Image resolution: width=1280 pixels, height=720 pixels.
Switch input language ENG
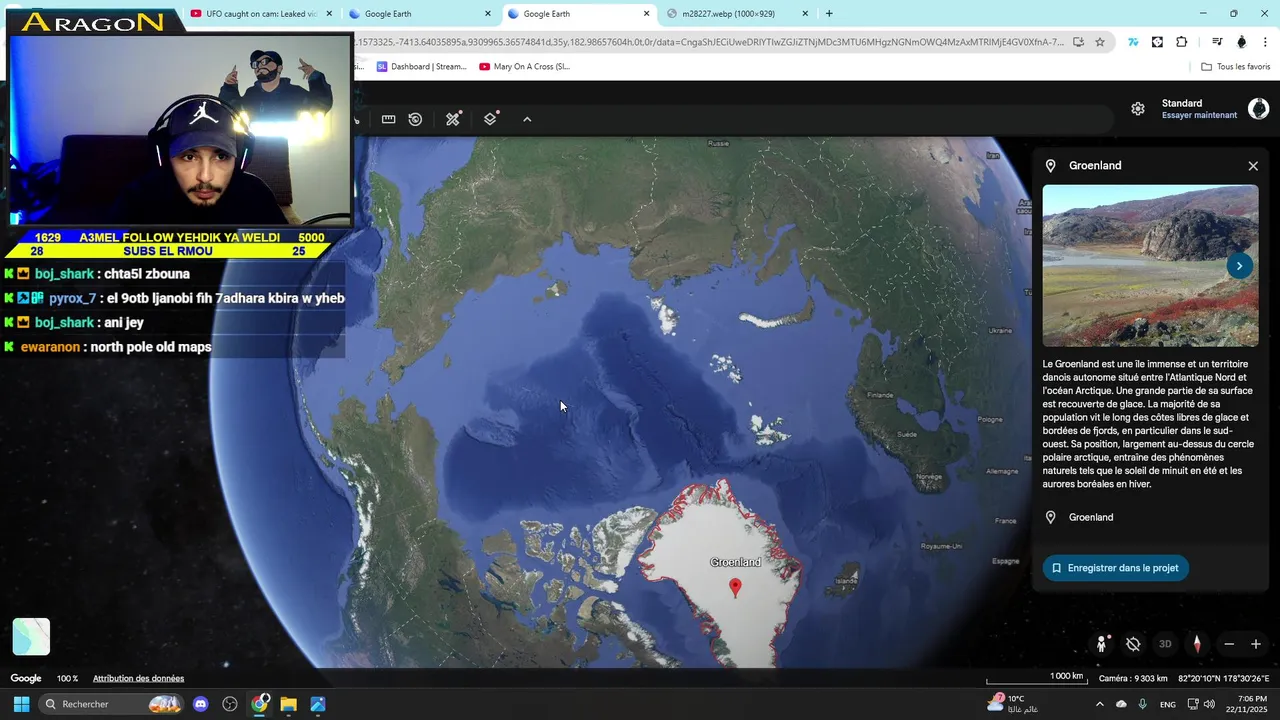point(1168,704)
